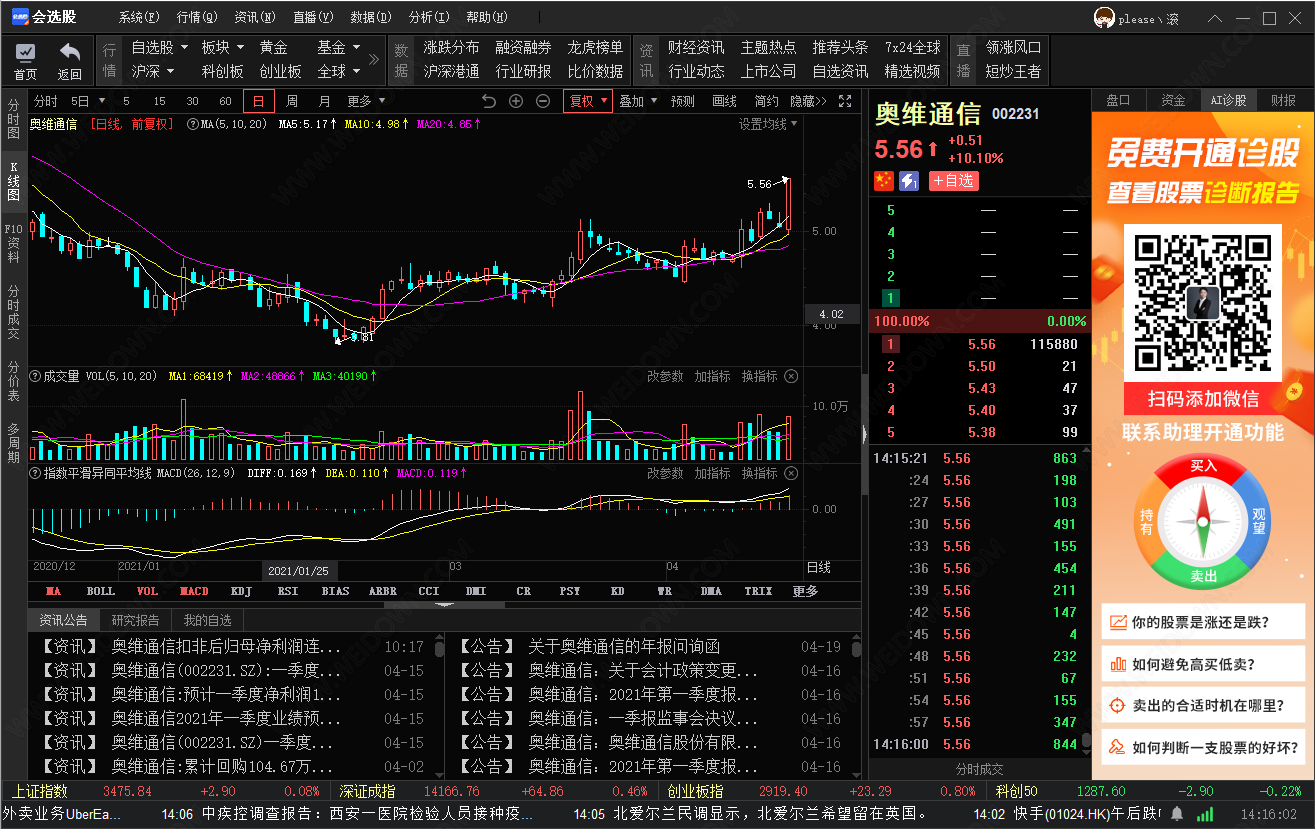
Task: Switch to 30-minute period
Action: pyautogui.click(x=192, y=101)
